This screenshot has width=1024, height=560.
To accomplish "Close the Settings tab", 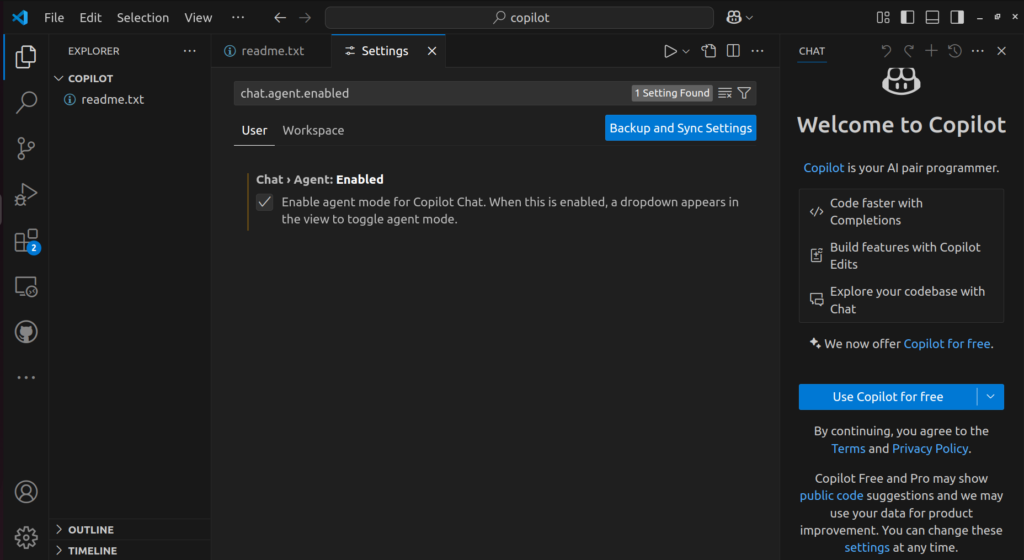I will pyautogui.click(x=432, y=51).
